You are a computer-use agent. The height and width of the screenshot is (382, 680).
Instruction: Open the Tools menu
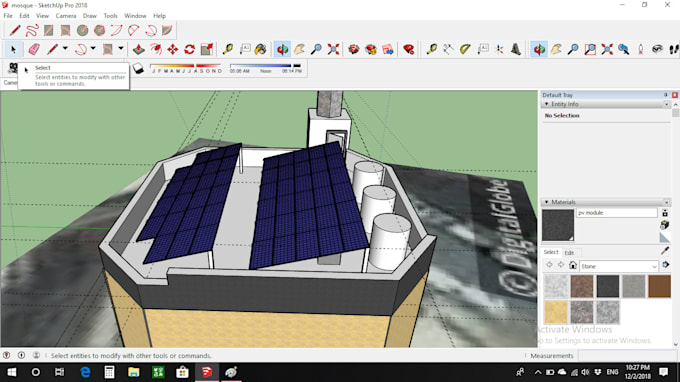pos(111,16)
